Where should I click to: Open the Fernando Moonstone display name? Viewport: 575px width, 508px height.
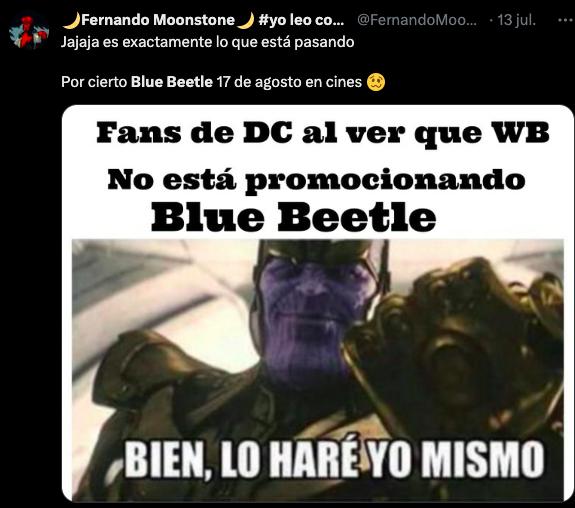point(158,20)
